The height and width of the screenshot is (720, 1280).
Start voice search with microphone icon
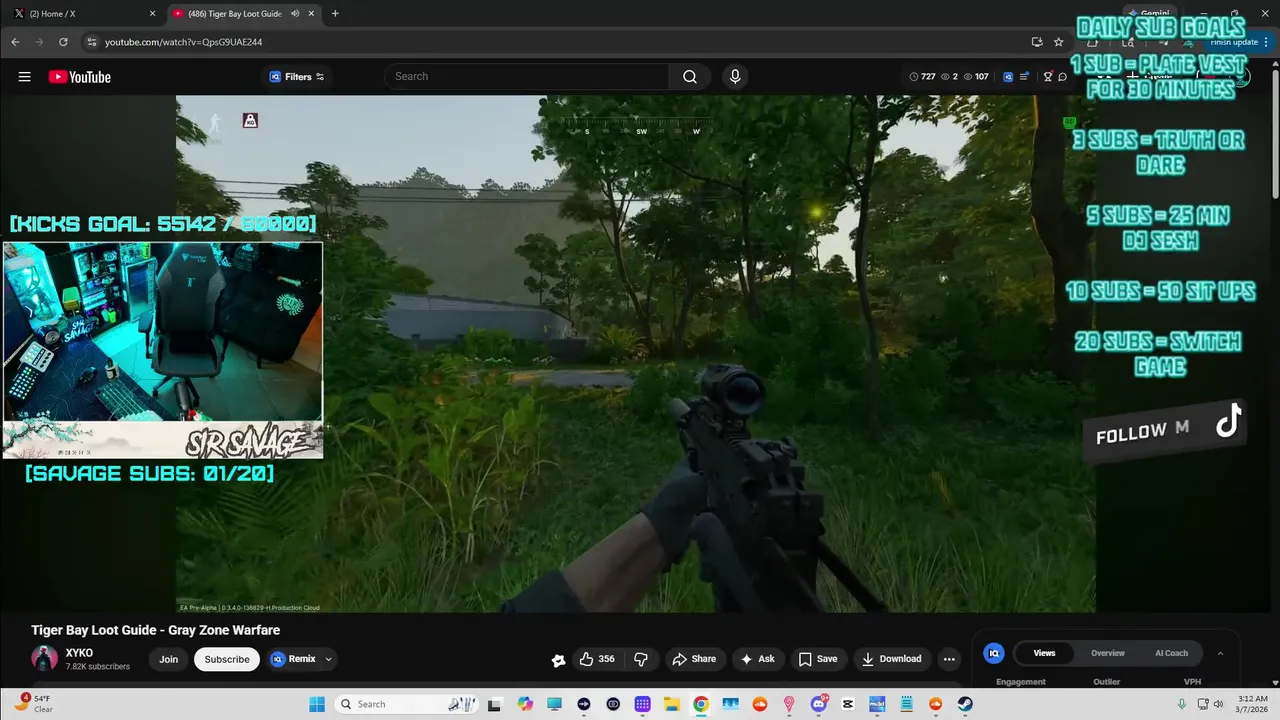point(735,77)
